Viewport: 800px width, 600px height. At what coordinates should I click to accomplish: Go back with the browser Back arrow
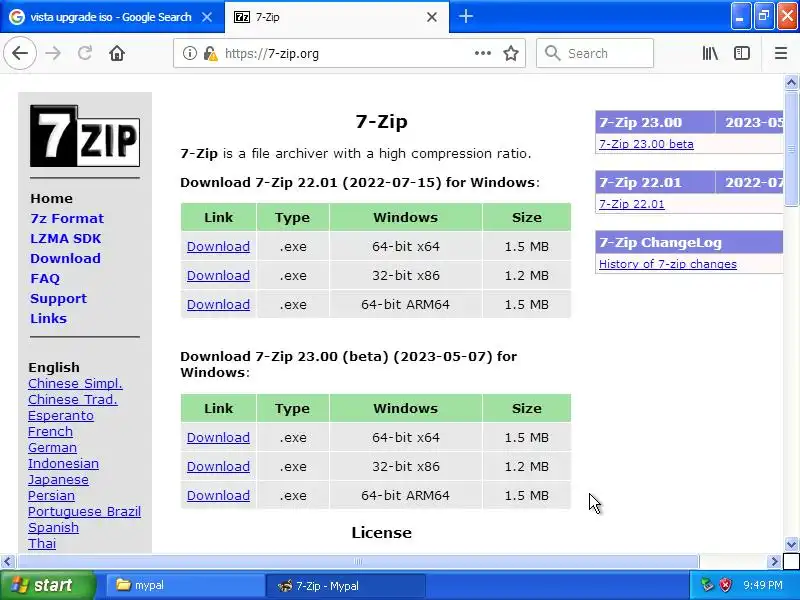(20, 53)
